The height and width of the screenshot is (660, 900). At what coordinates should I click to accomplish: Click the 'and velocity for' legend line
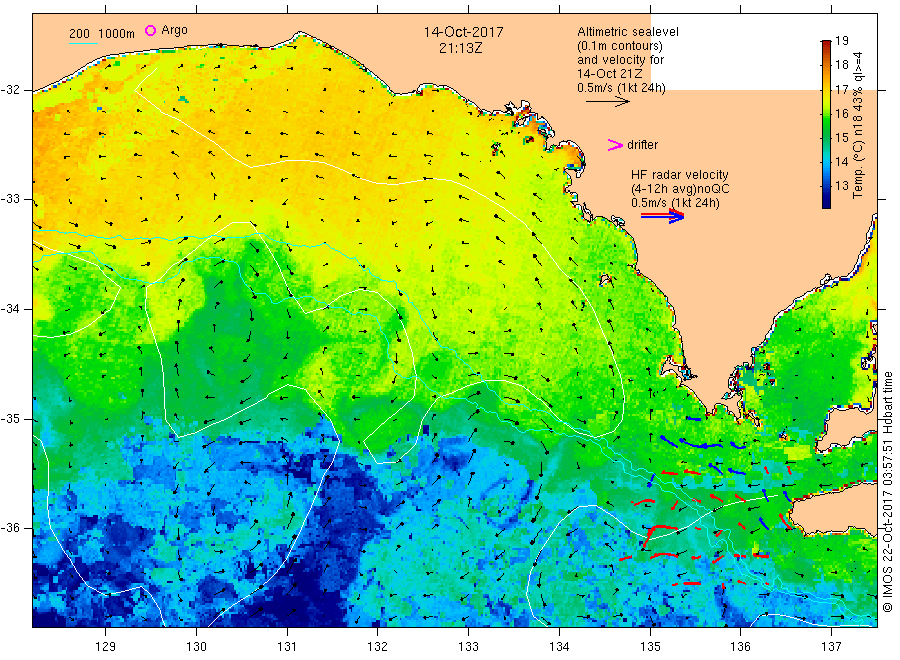coord(620,60)
